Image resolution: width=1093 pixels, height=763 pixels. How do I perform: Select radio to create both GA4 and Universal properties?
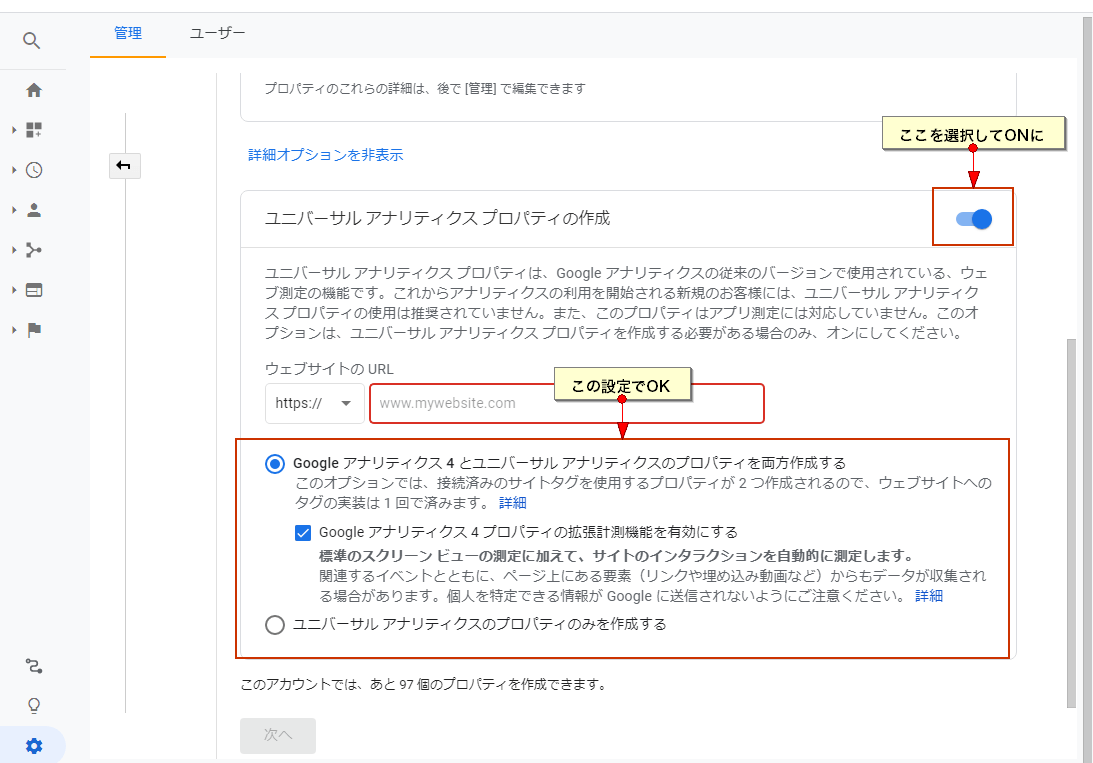pyautogui.click(x=275, y=463)
